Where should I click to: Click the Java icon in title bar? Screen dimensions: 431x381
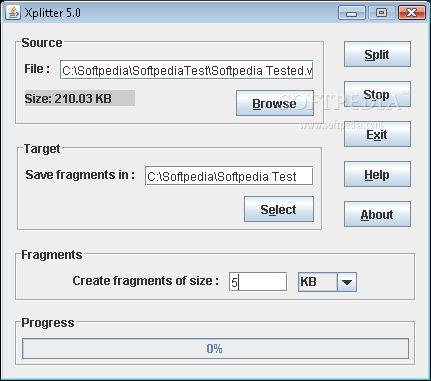13,13
